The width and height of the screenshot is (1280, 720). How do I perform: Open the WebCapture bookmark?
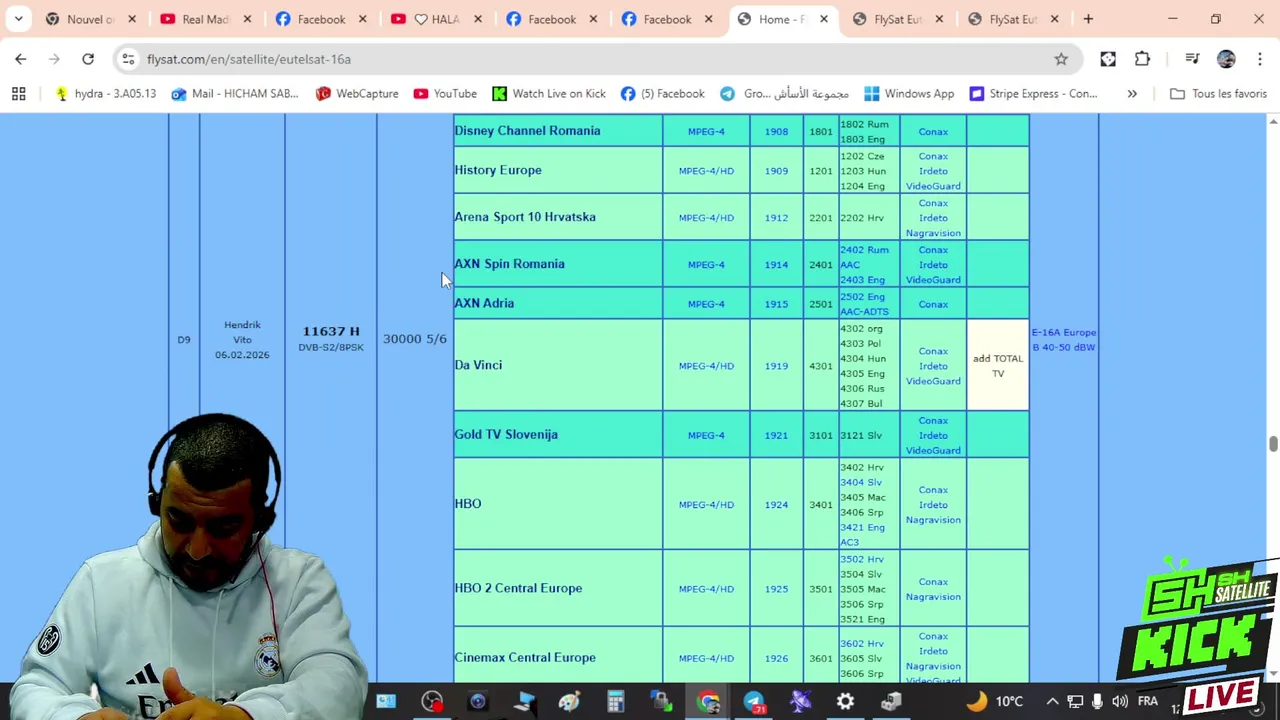pos(356,93)
